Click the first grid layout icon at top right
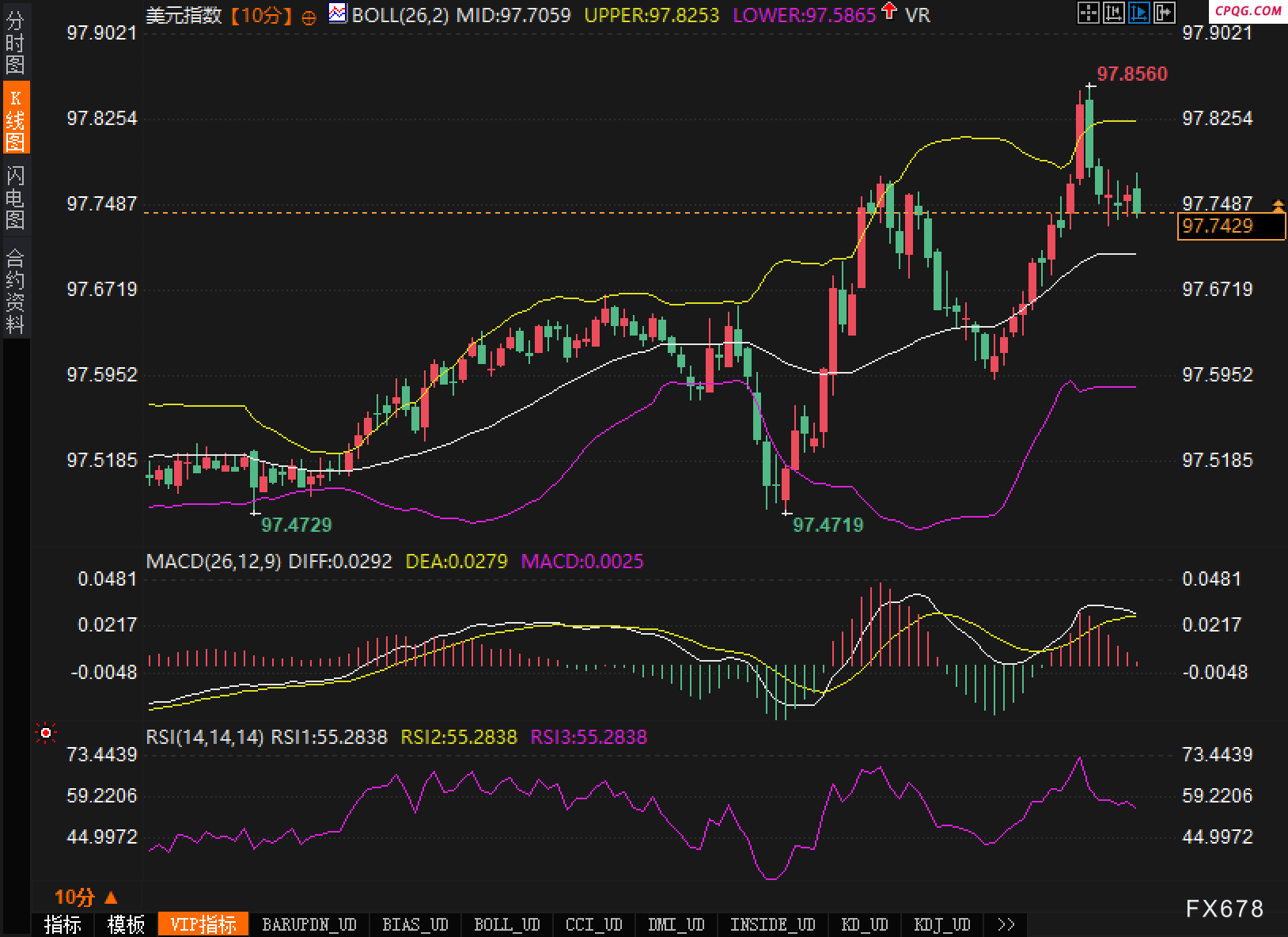The height and width of the screenshot is (937, 1288). tap(1089, 13)
